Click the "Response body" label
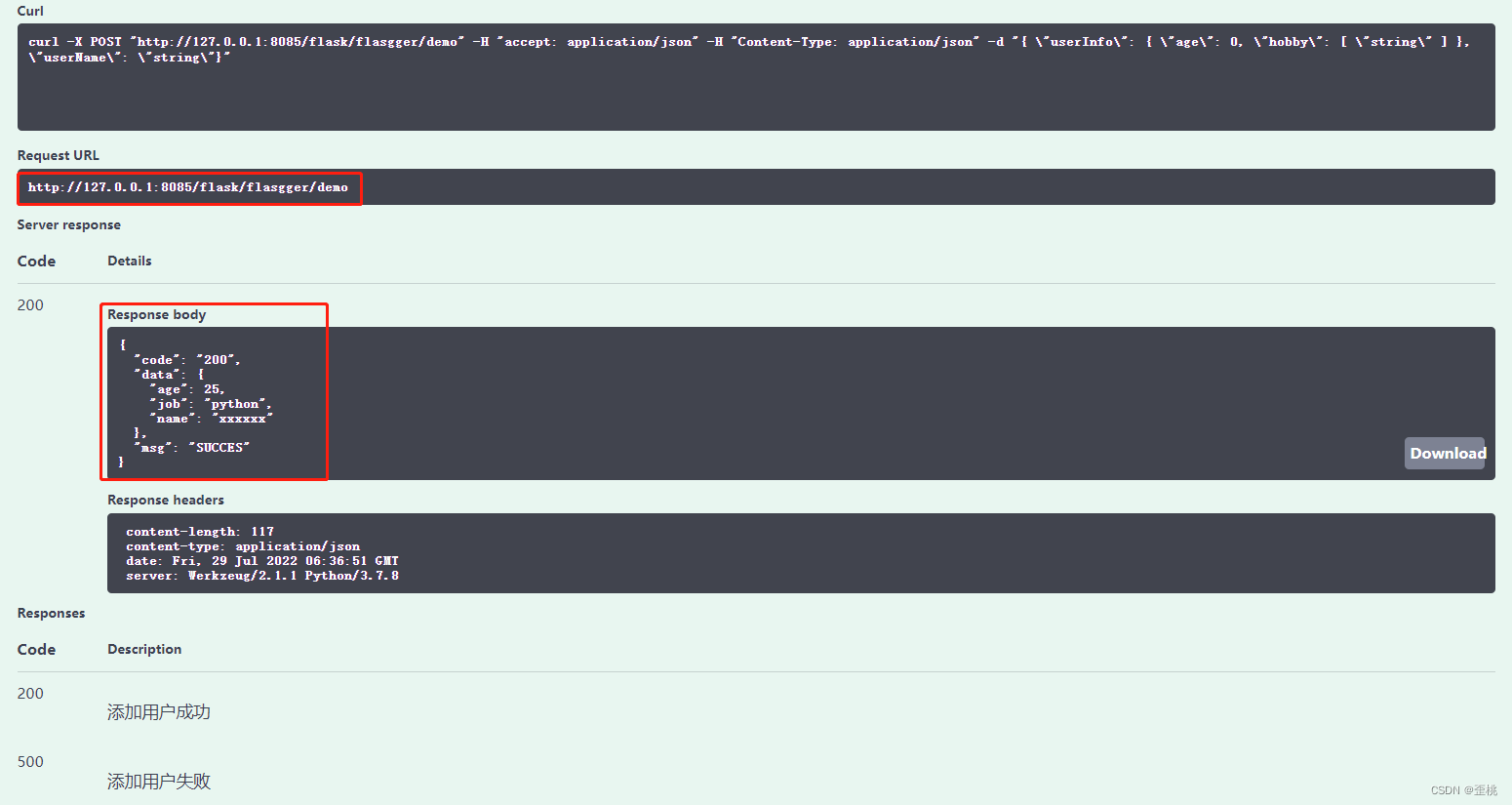 point(157,314)
